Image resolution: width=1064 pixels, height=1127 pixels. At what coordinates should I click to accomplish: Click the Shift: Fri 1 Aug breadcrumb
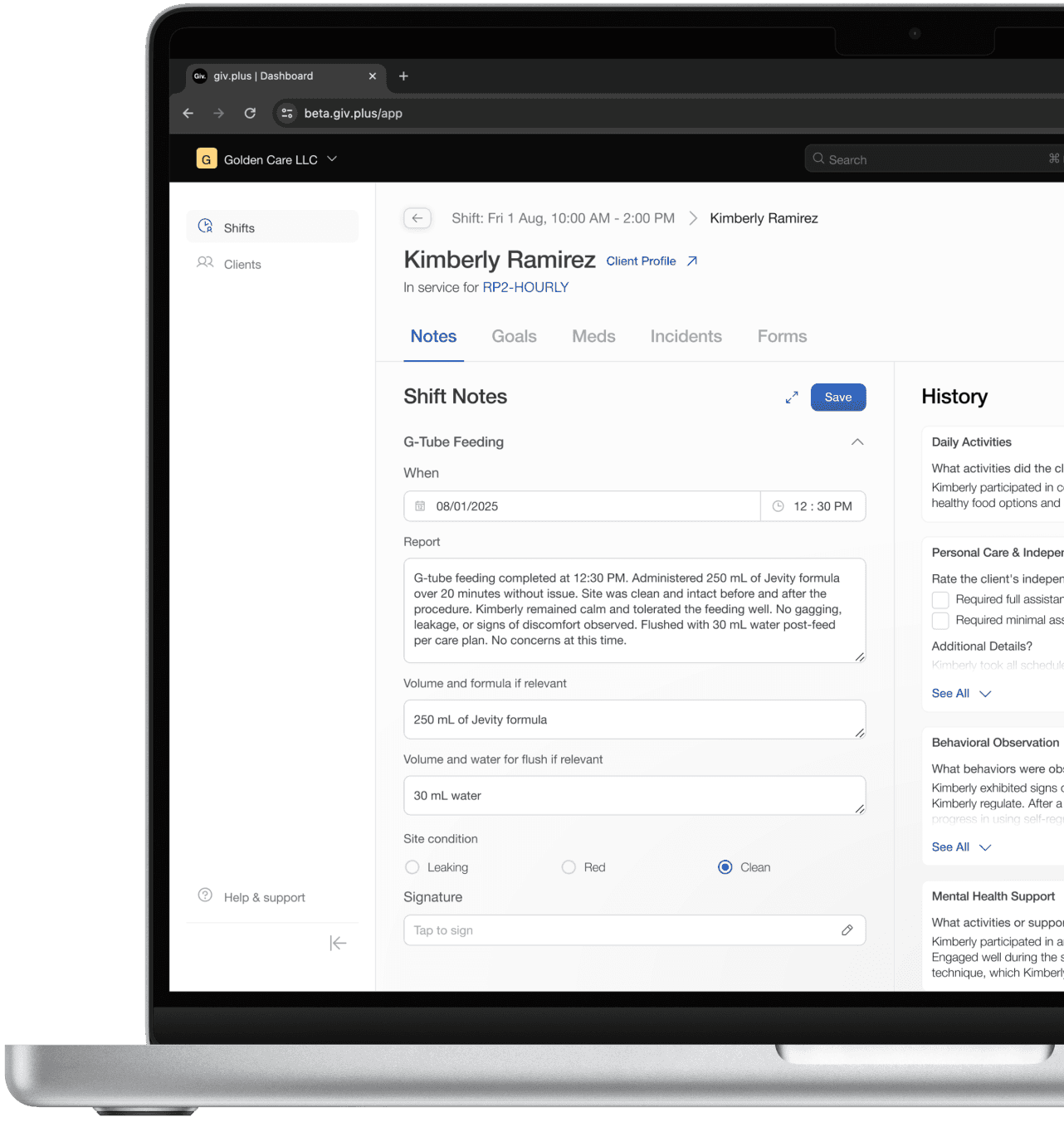tap(563, 218)
